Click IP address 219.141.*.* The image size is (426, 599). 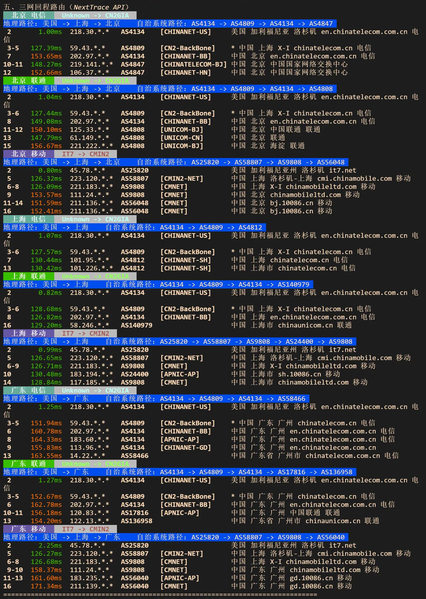point(91,64)
